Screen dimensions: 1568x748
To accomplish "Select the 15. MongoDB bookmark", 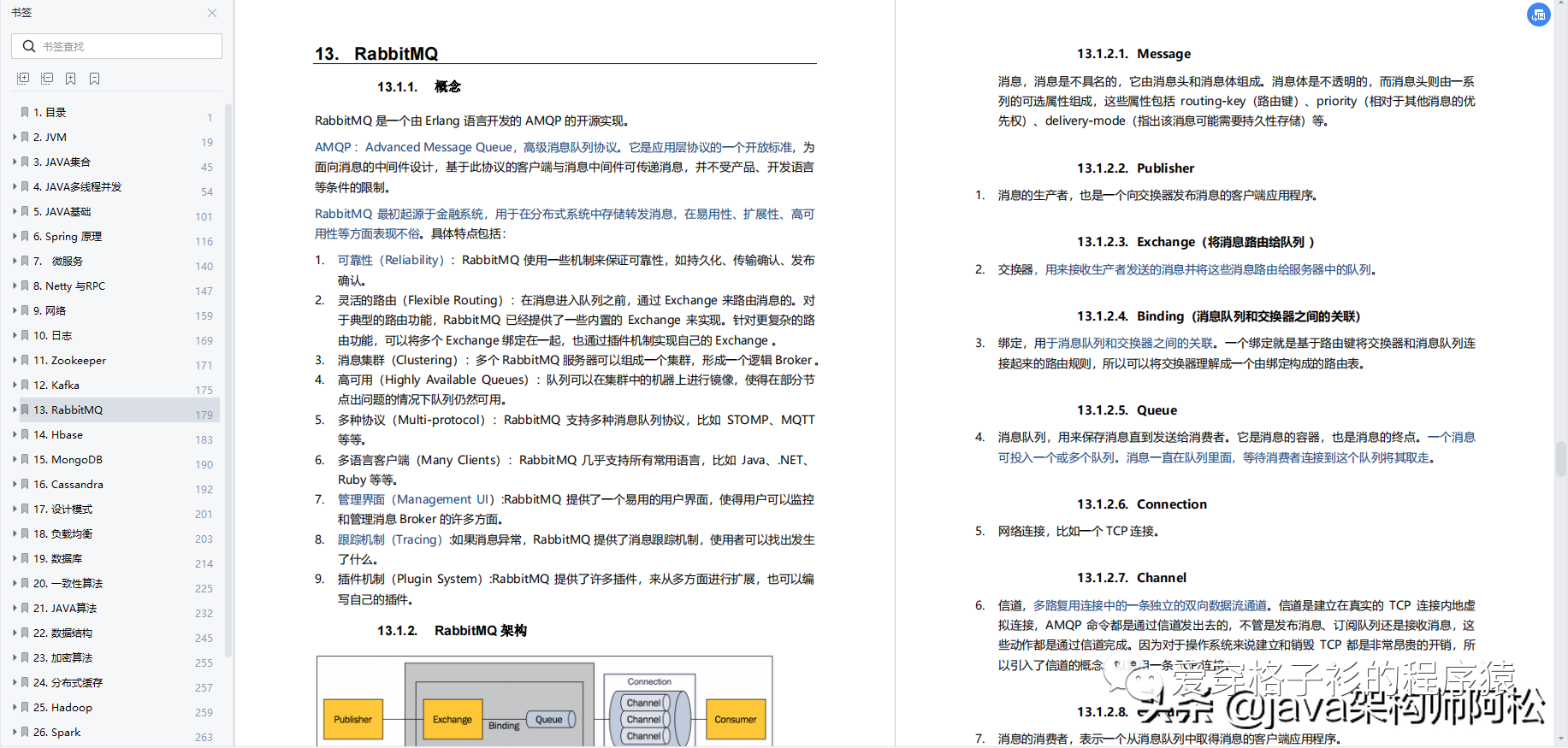I will [68, 459].
